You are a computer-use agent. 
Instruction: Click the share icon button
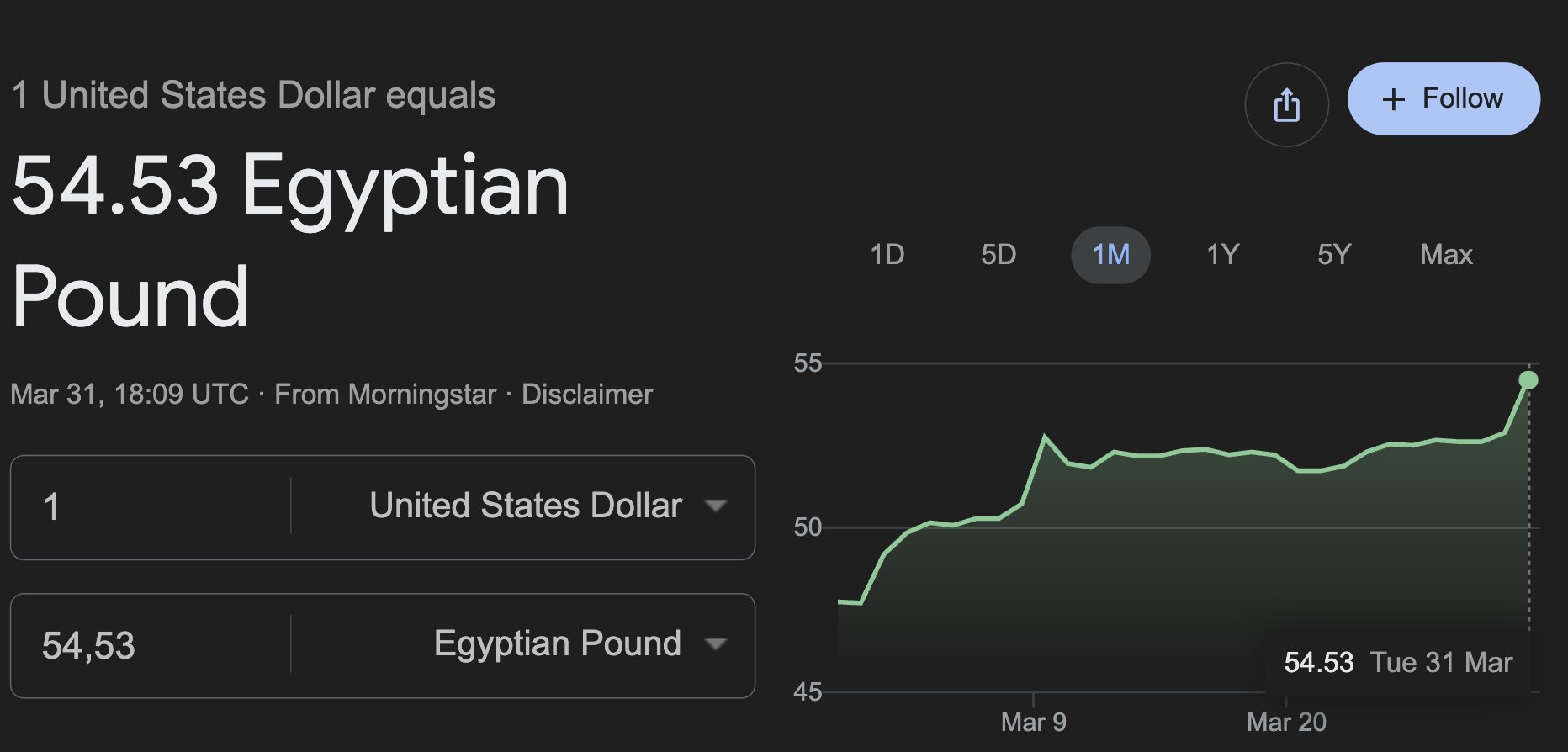[1286, 105]
